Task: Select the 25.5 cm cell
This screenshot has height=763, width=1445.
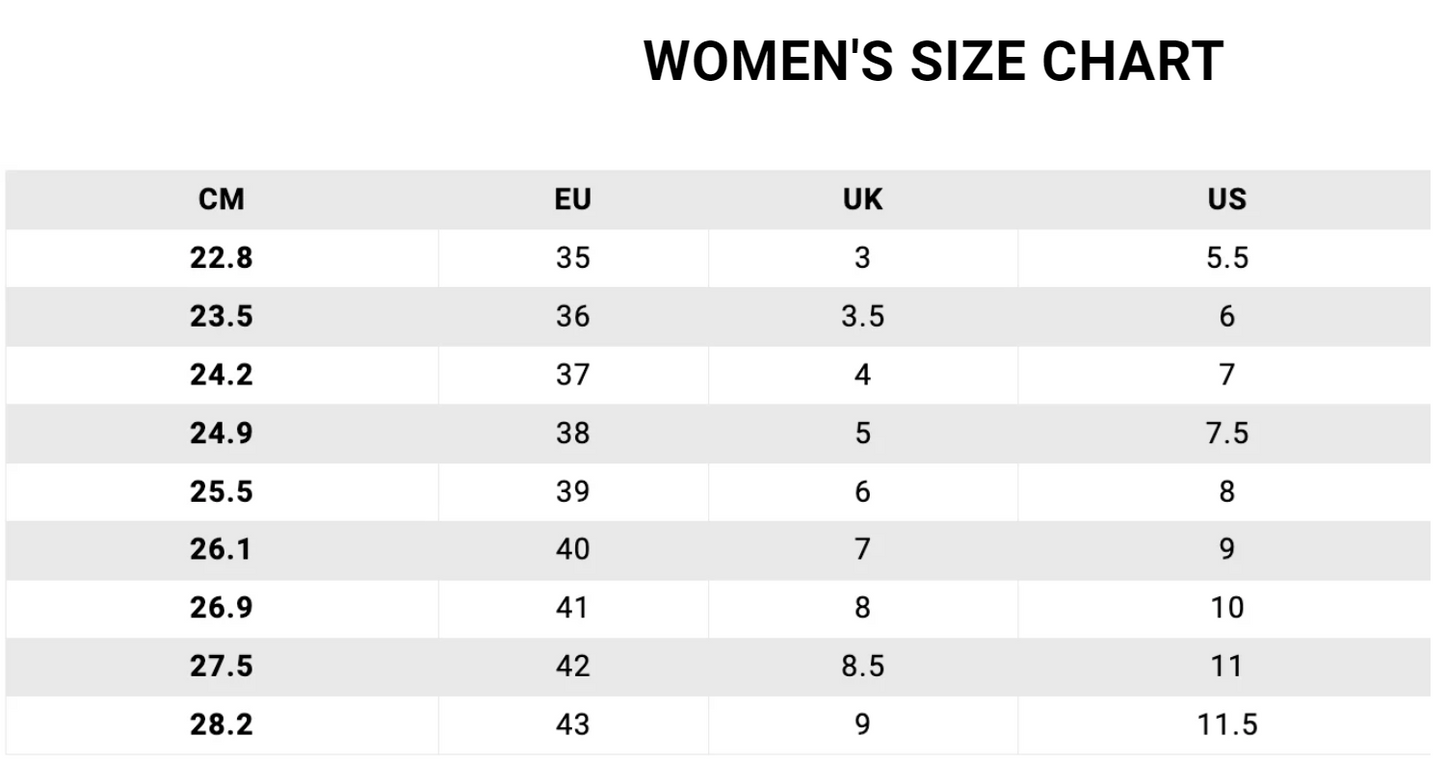Action: tap(221, 492)
